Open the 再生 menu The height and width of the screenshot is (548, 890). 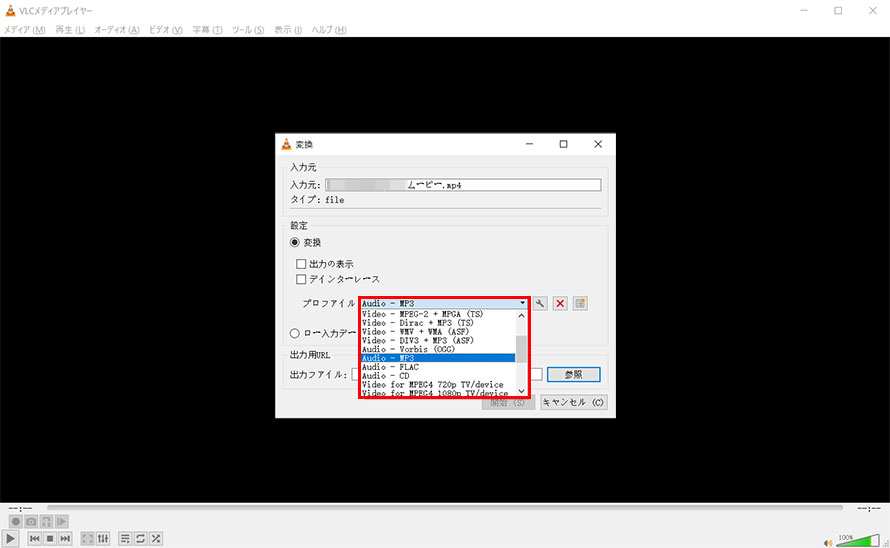(70, 30)
